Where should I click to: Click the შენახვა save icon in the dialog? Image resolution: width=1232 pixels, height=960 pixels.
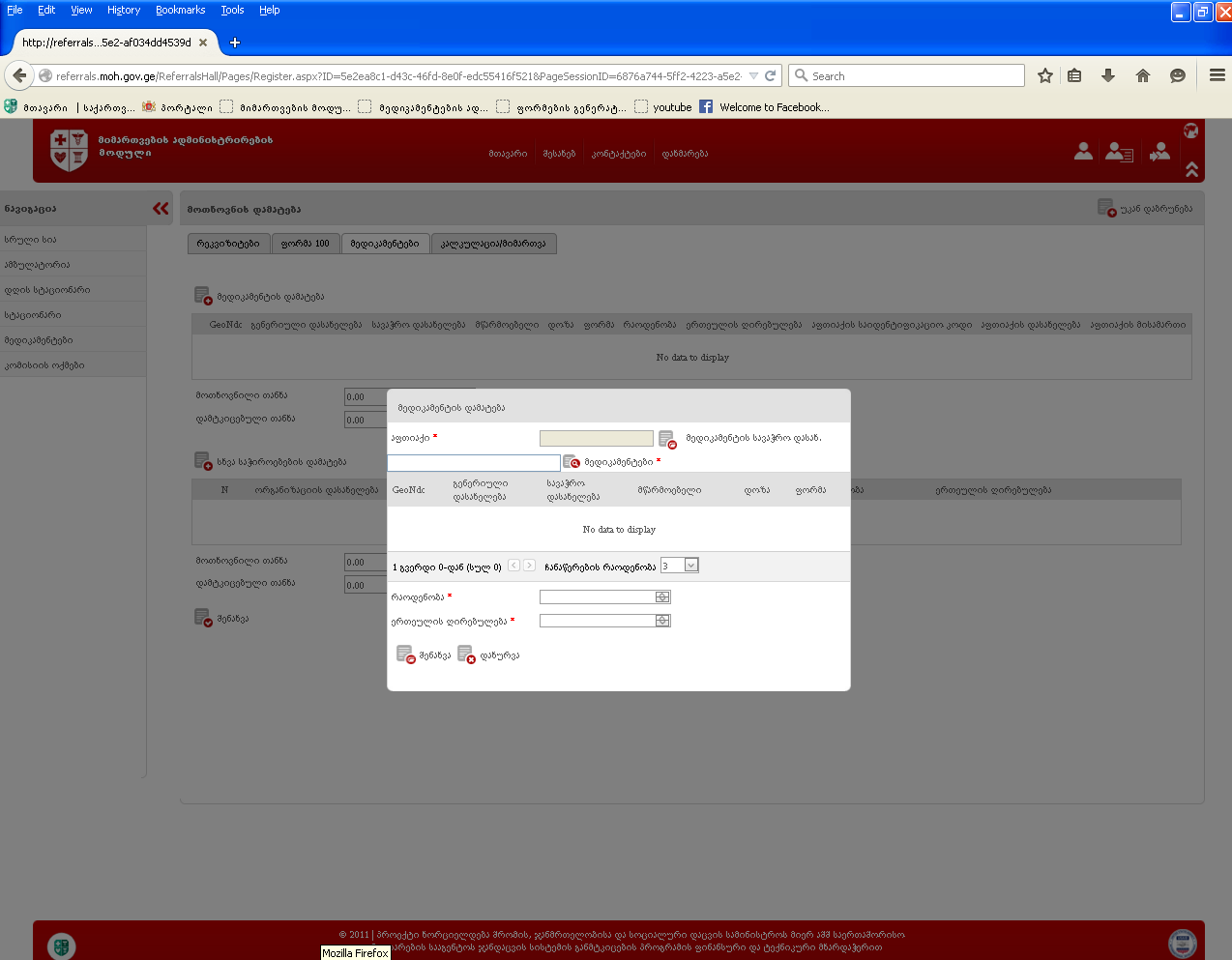[405, 655]
